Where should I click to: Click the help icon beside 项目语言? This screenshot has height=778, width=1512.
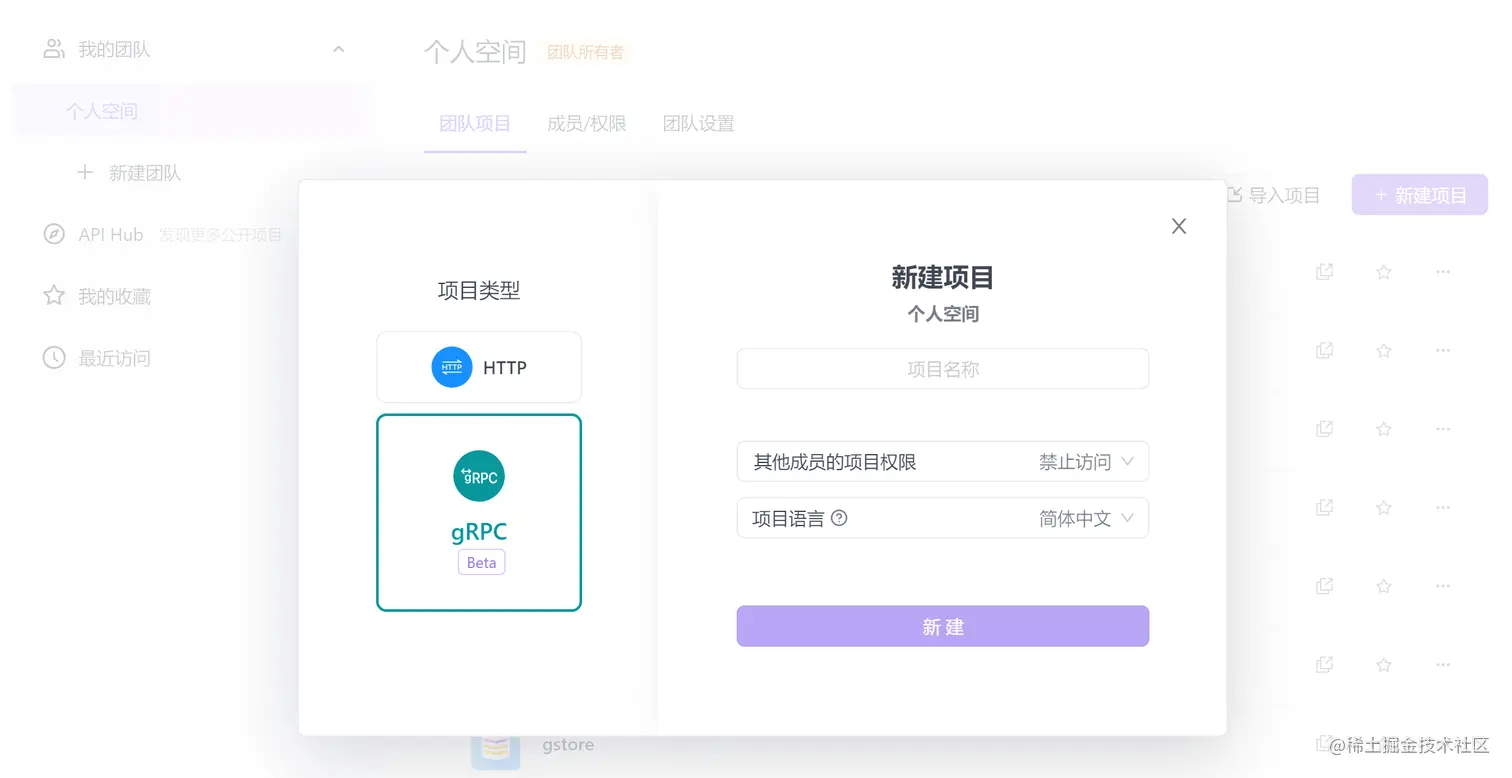coord(839,519)
